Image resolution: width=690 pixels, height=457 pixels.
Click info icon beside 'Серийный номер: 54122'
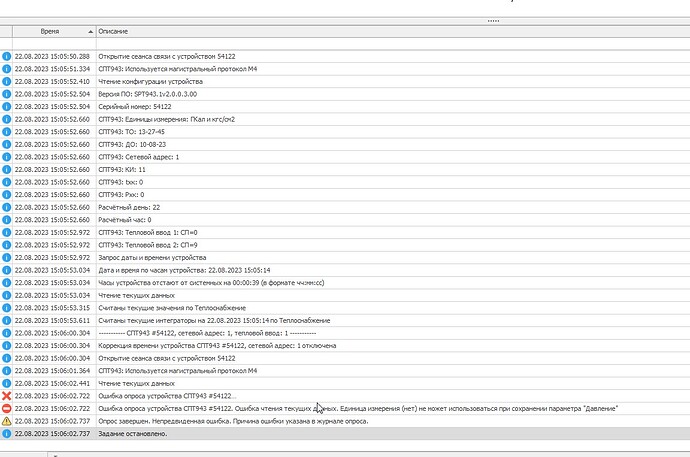click(x=7, y=106)
